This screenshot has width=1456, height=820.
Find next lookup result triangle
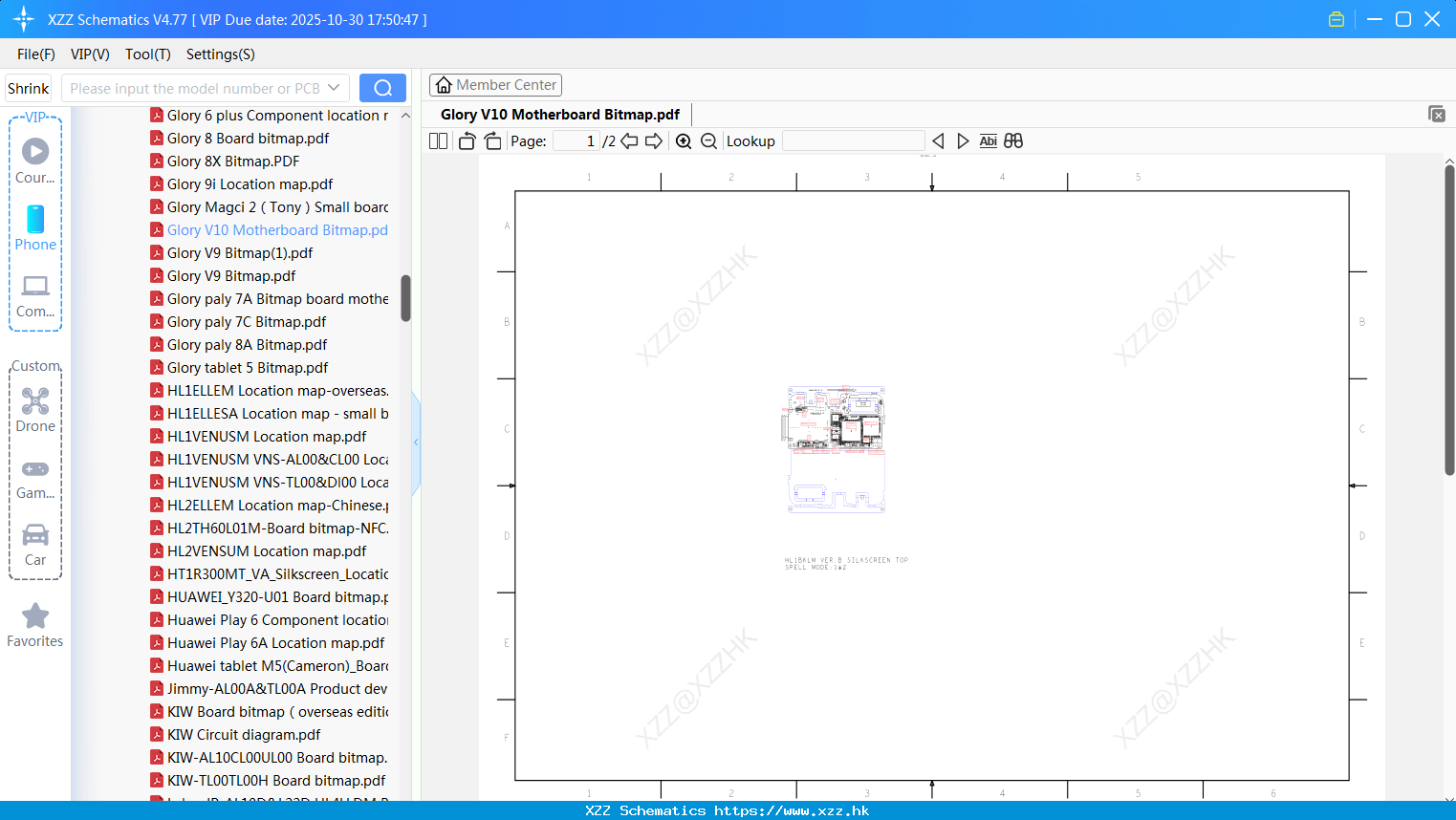click(963, 141)
